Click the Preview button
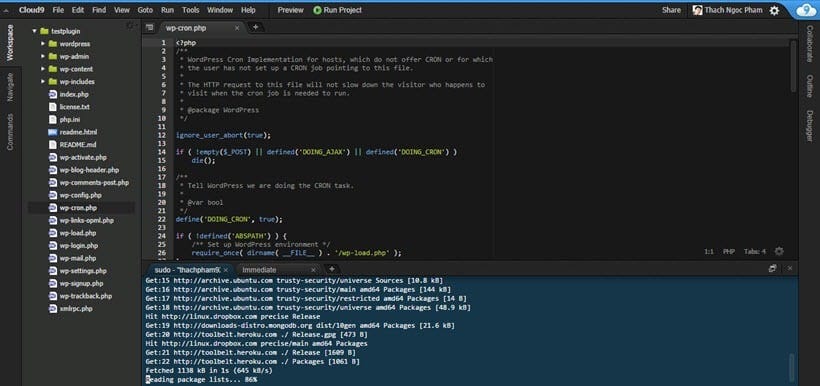Screen dimensions: 820x386 point(290,10)
